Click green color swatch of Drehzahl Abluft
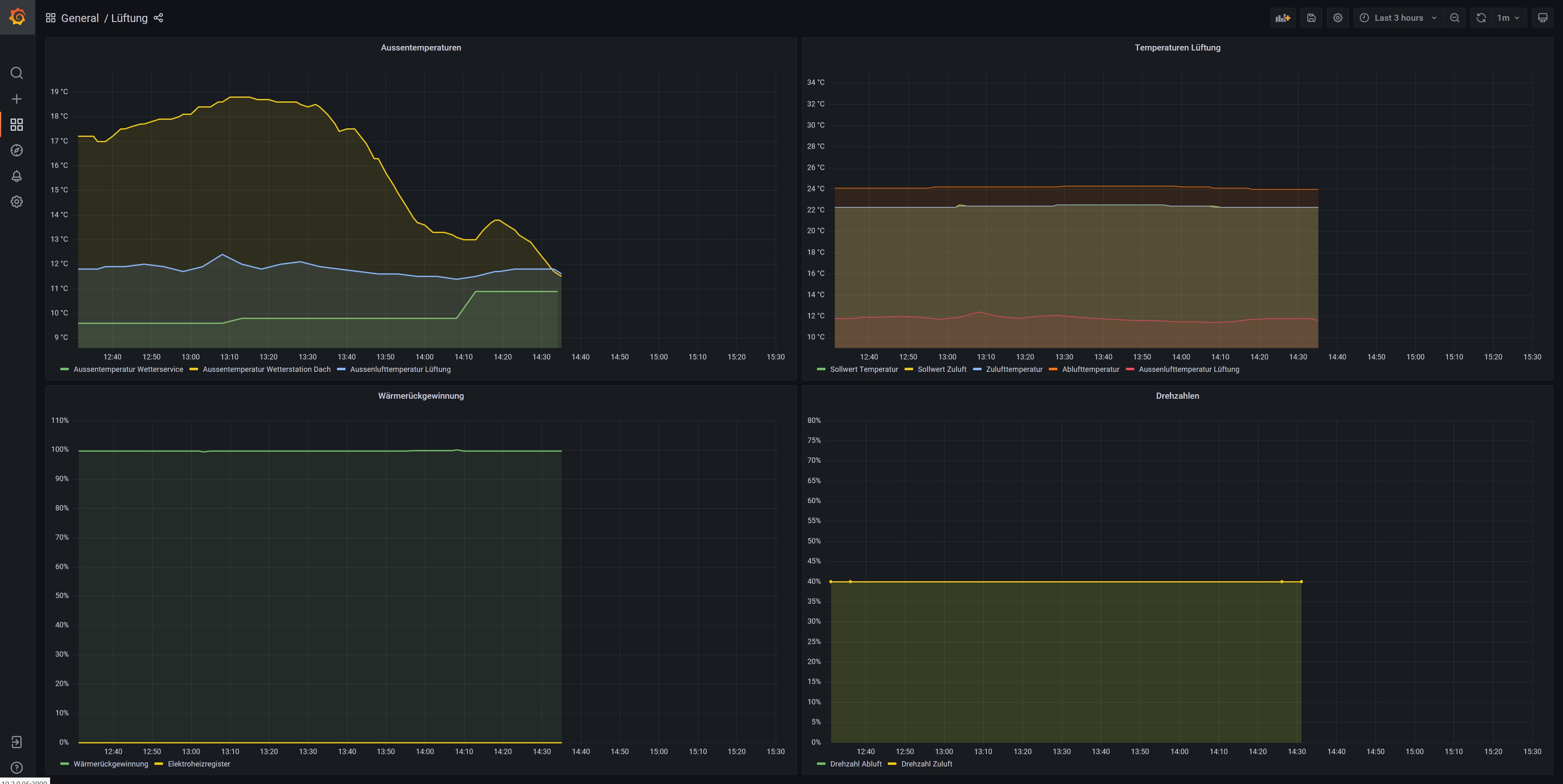Viewport: 1563px width, 784px height. pos(821,764)
